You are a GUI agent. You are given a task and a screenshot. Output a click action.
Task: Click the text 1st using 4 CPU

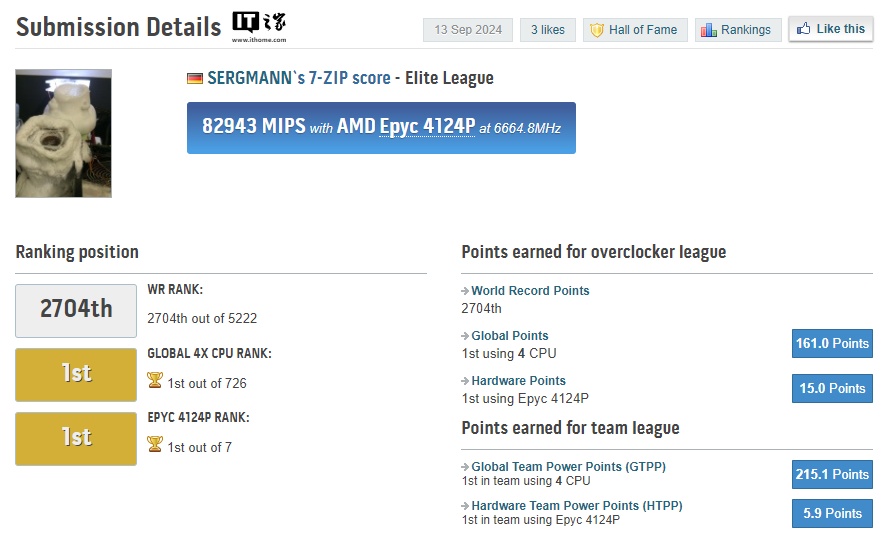[509, 353]
